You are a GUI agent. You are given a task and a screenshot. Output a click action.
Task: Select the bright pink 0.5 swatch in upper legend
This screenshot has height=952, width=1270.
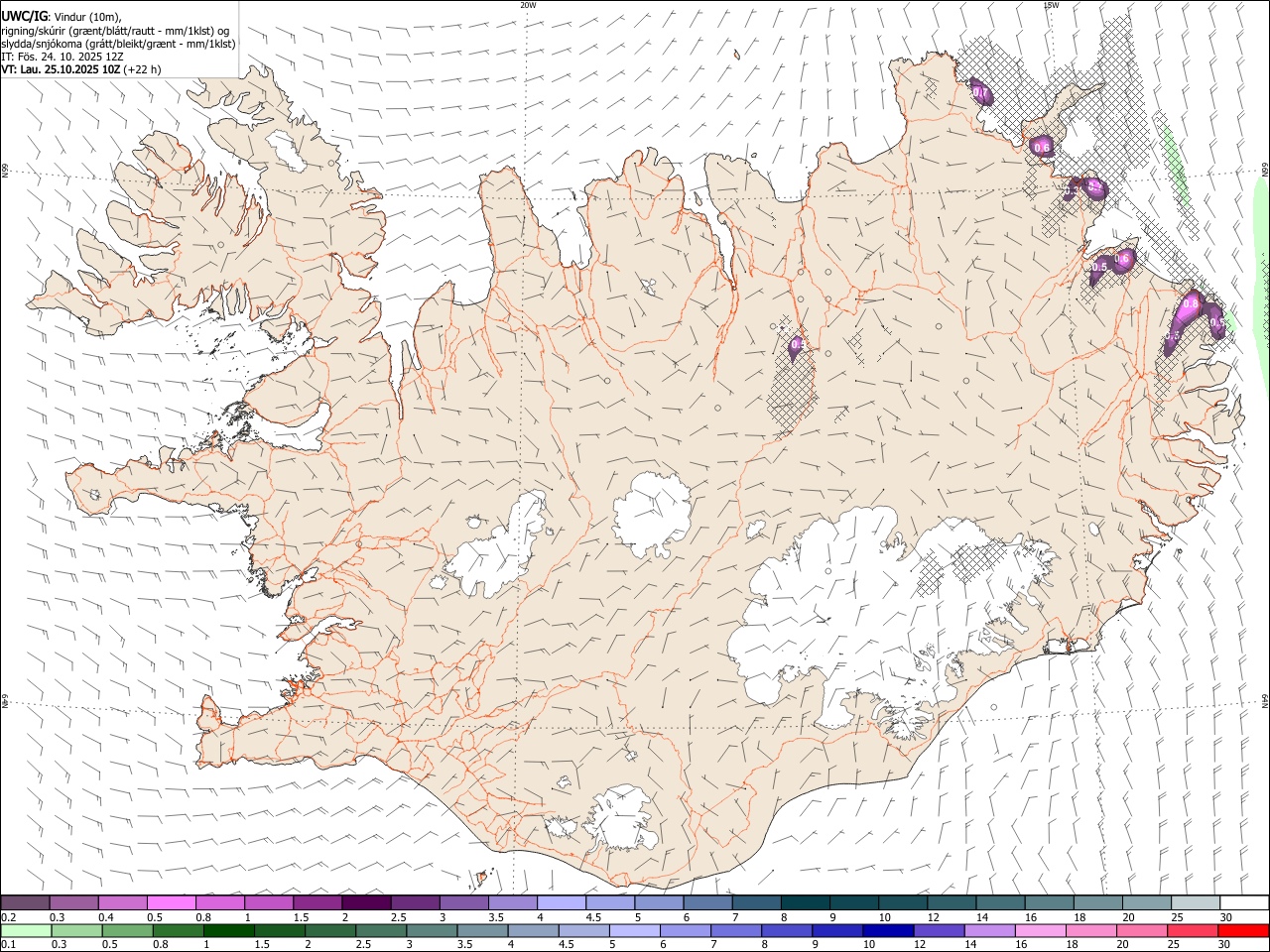click(172, 902)
